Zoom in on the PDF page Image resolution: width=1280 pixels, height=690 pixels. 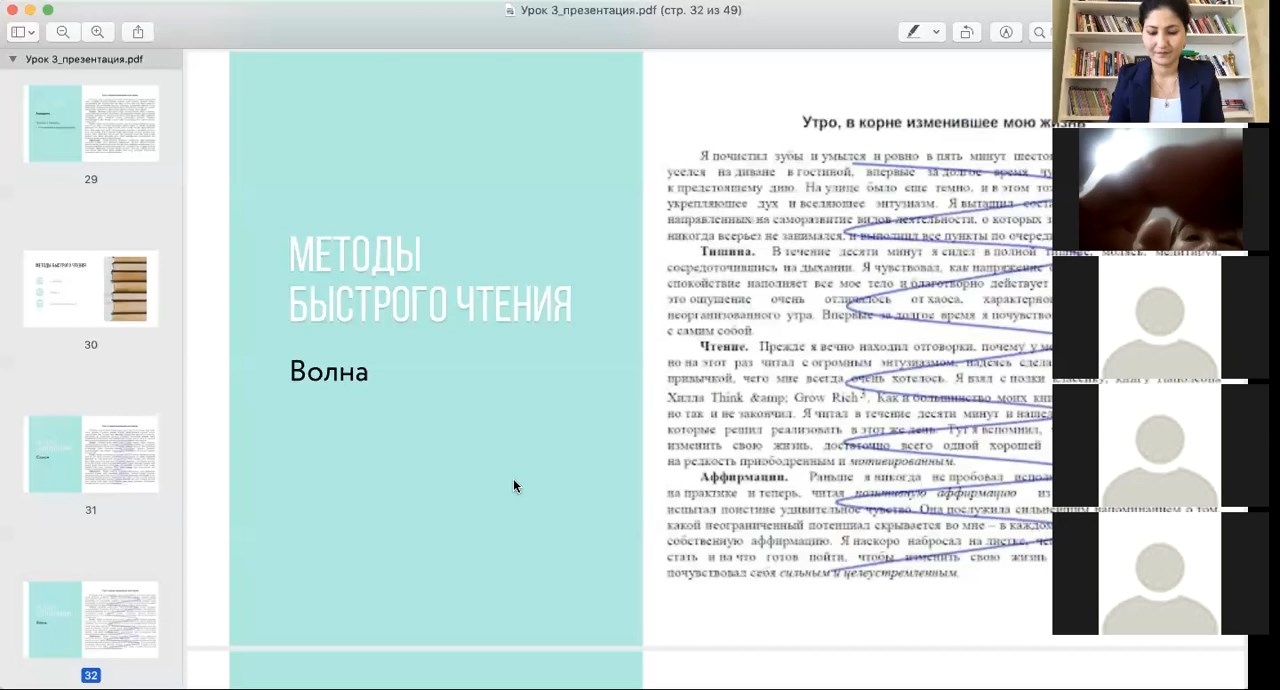pyautogui.click(x=97, y=32)
